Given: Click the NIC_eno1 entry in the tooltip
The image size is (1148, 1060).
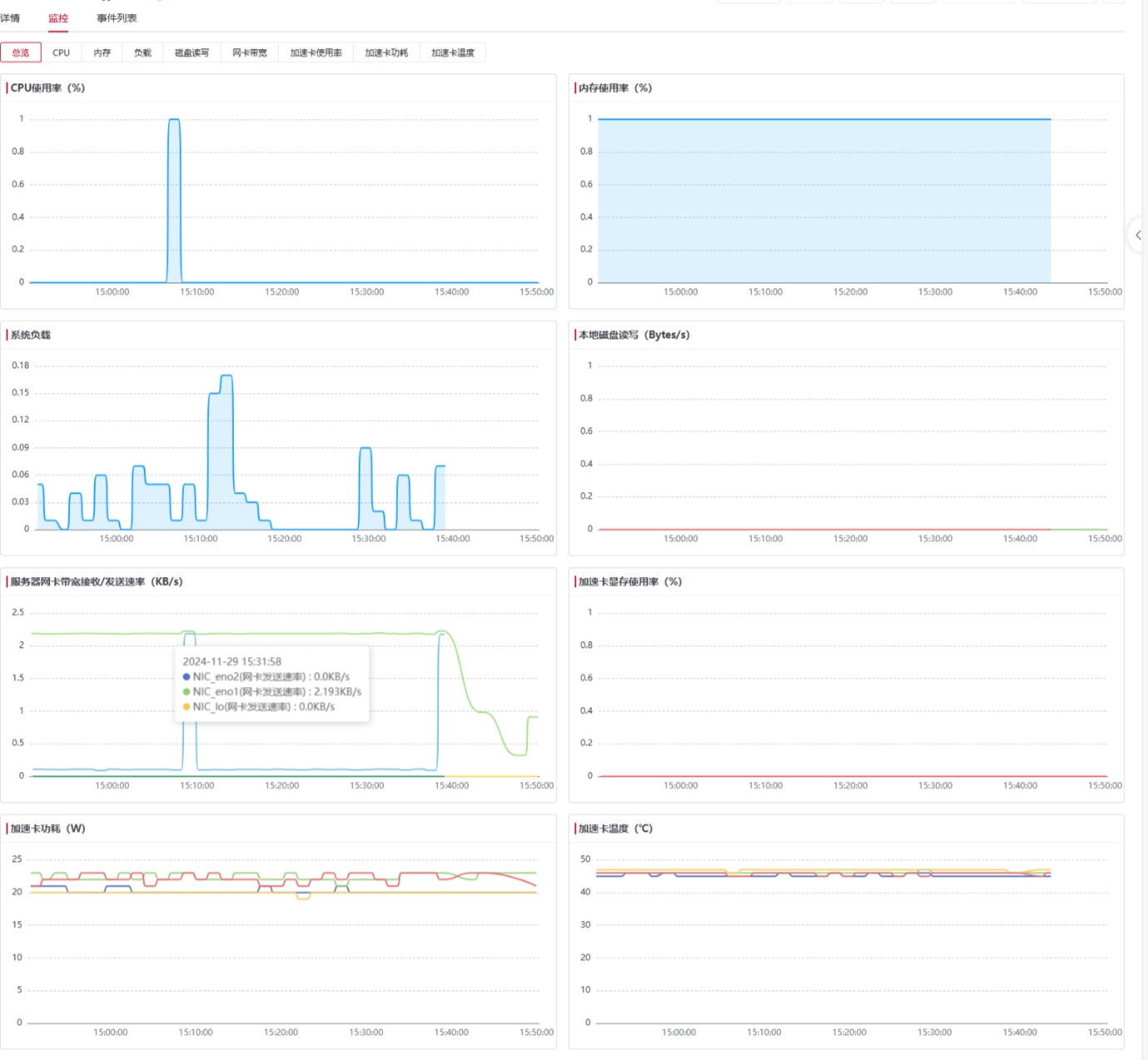Looking at the screenshot, I should coord(276,691).
